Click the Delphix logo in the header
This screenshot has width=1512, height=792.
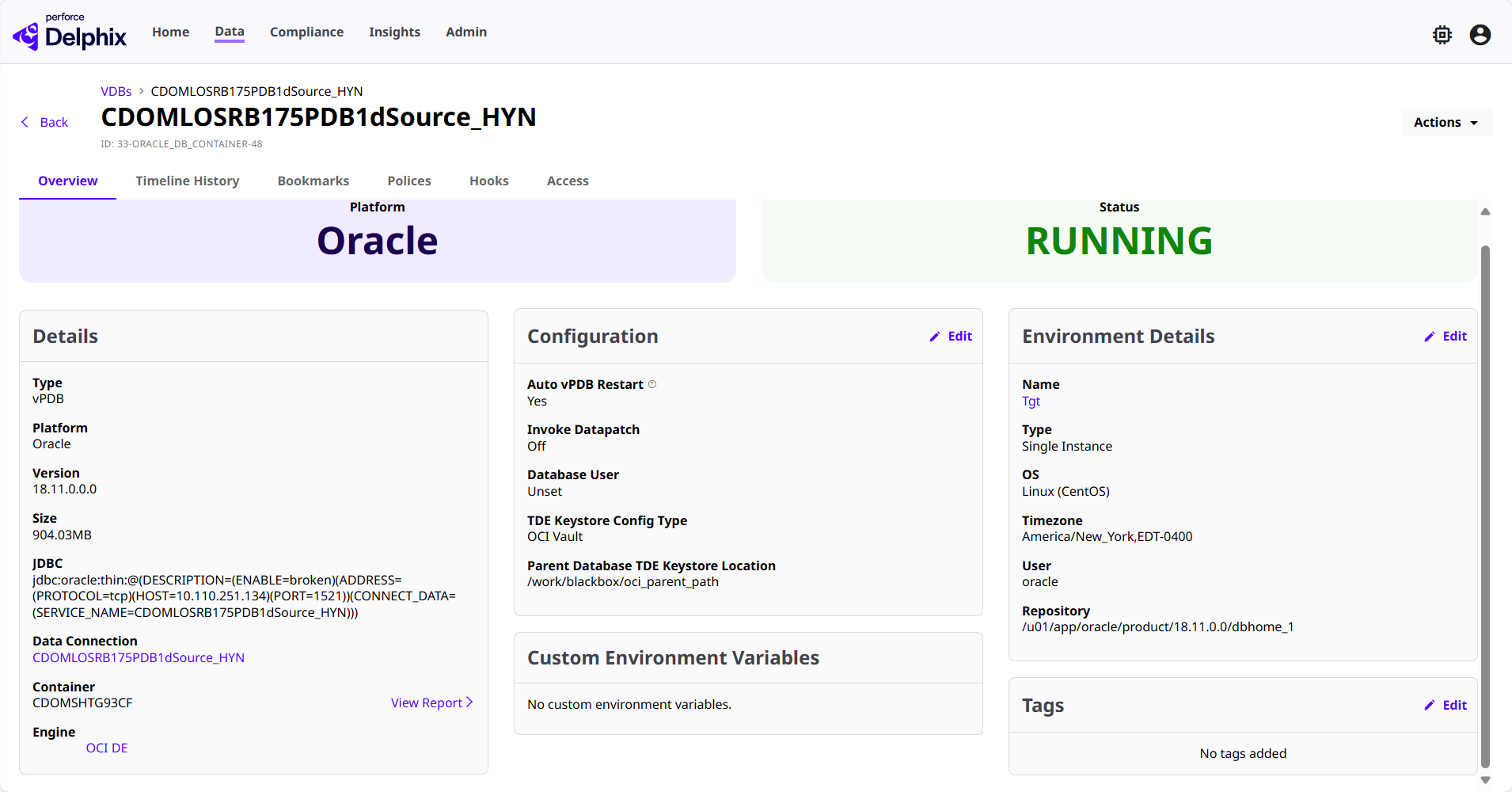point(70,33)
